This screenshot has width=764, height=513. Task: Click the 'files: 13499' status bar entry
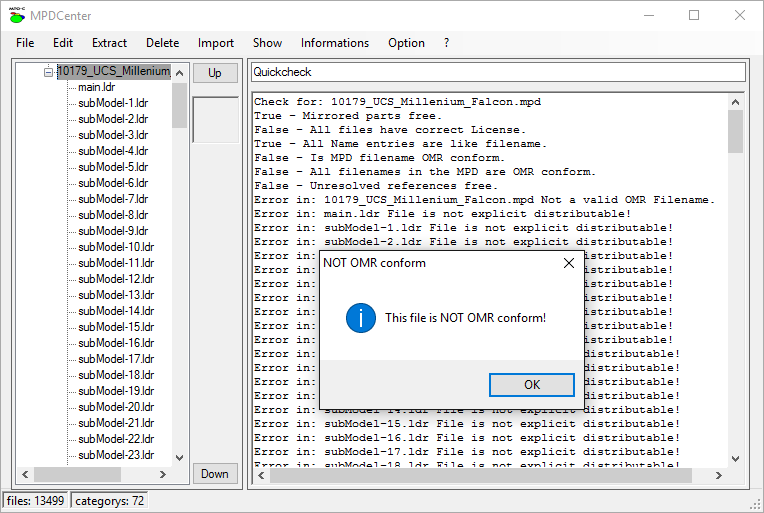[35, 501]
